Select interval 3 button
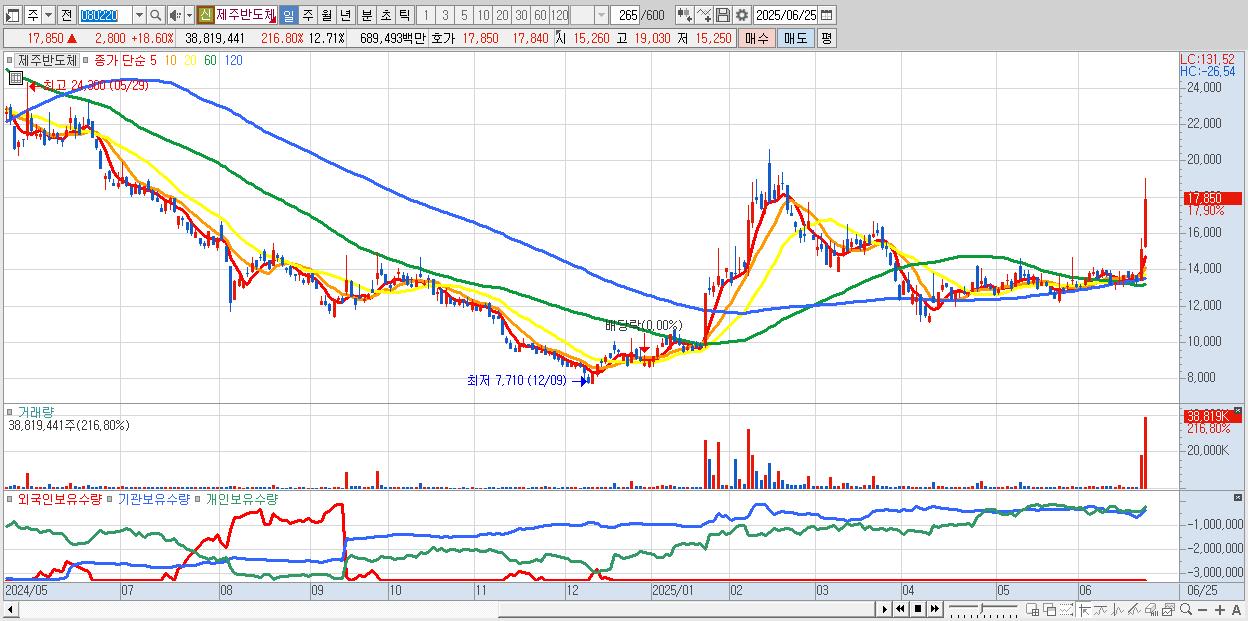The image size is (1248, 621). point(445,15)
